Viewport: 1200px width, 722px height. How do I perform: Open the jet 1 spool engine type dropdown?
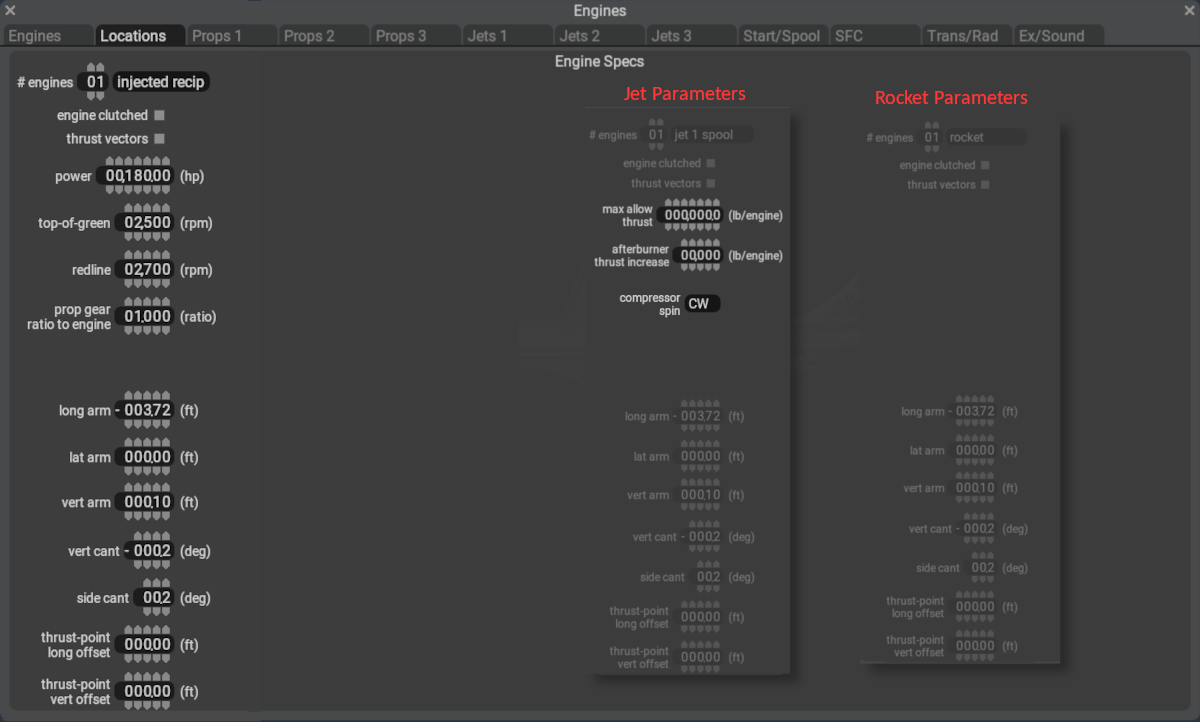pos(712,135)
